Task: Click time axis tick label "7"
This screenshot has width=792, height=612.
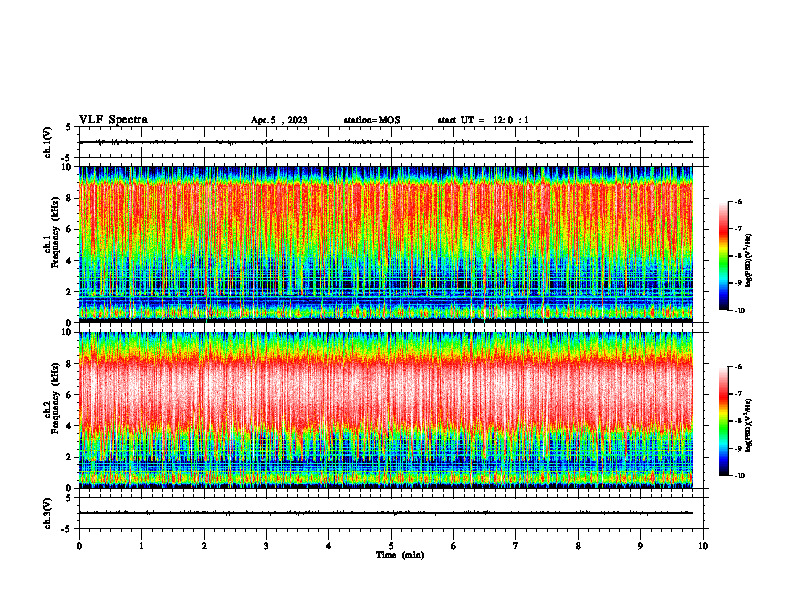Action: click(x=516, y=546)
